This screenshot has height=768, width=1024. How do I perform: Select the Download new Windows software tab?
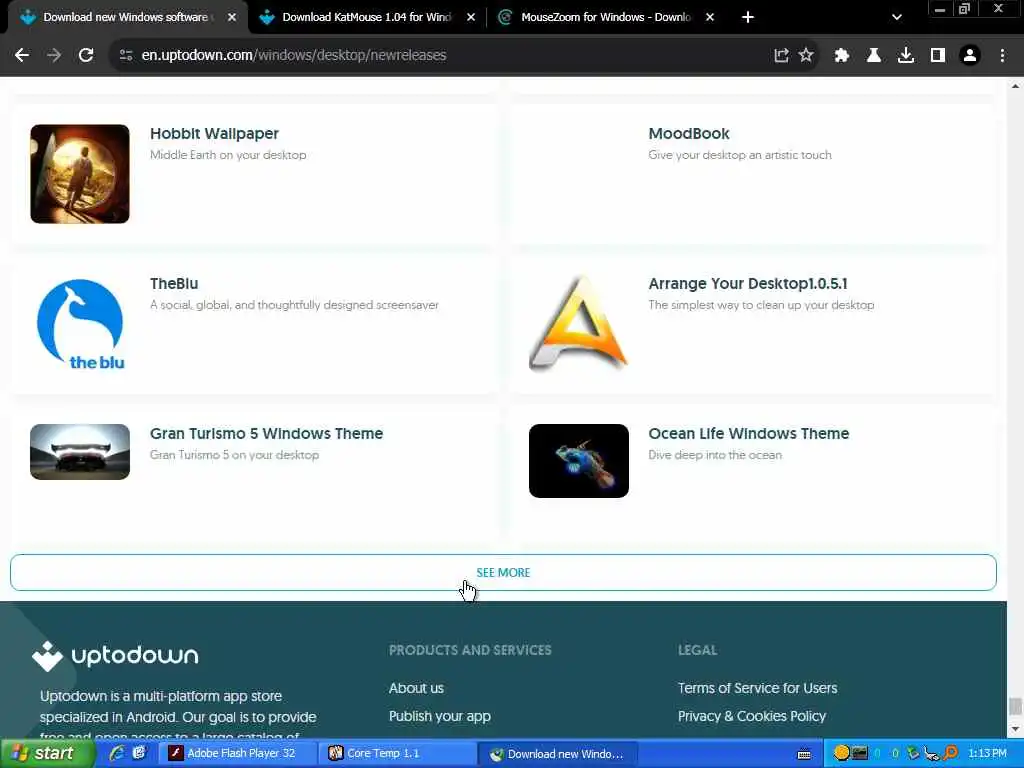point(125,18)
